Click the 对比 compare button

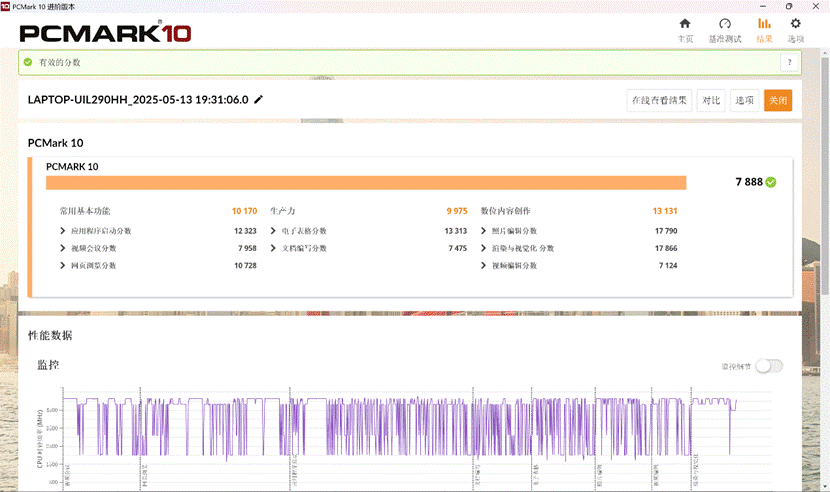click(711, 100)
